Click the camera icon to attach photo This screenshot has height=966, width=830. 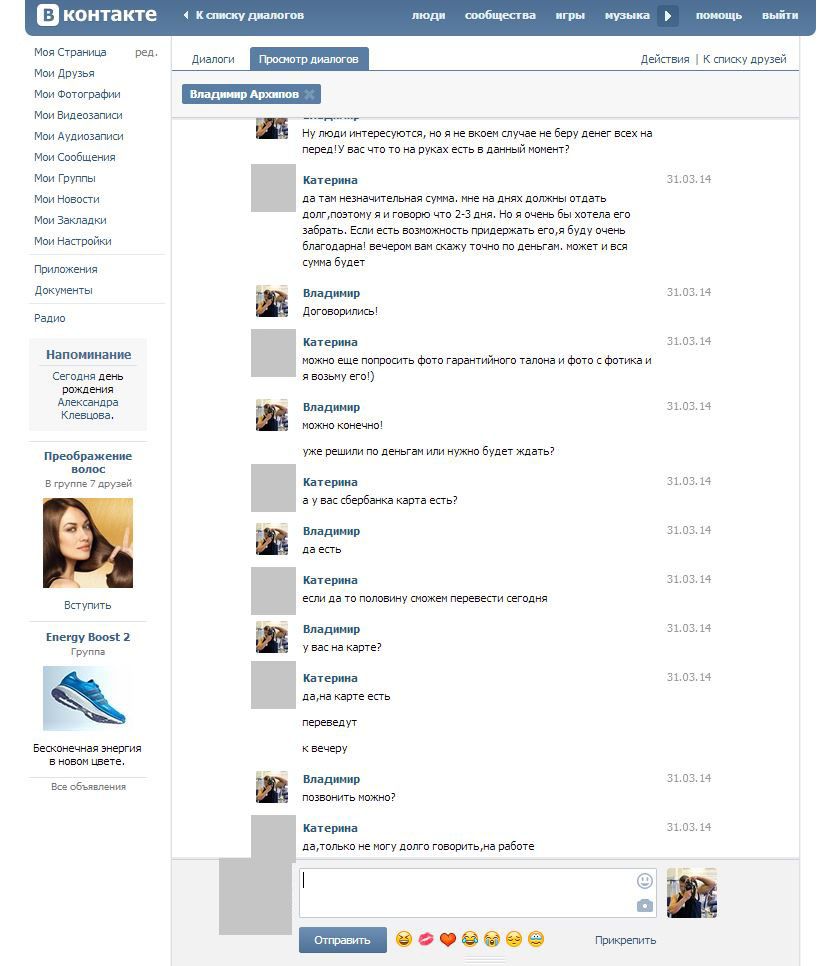[644, 906]
